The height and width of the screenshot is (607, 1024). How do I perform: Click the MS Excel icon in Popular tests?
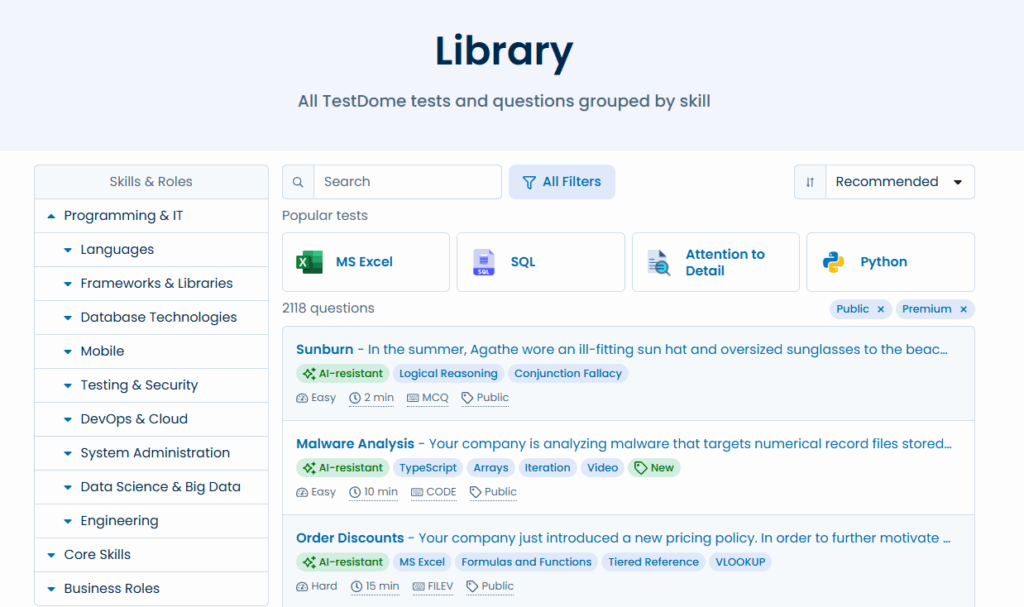310,262
